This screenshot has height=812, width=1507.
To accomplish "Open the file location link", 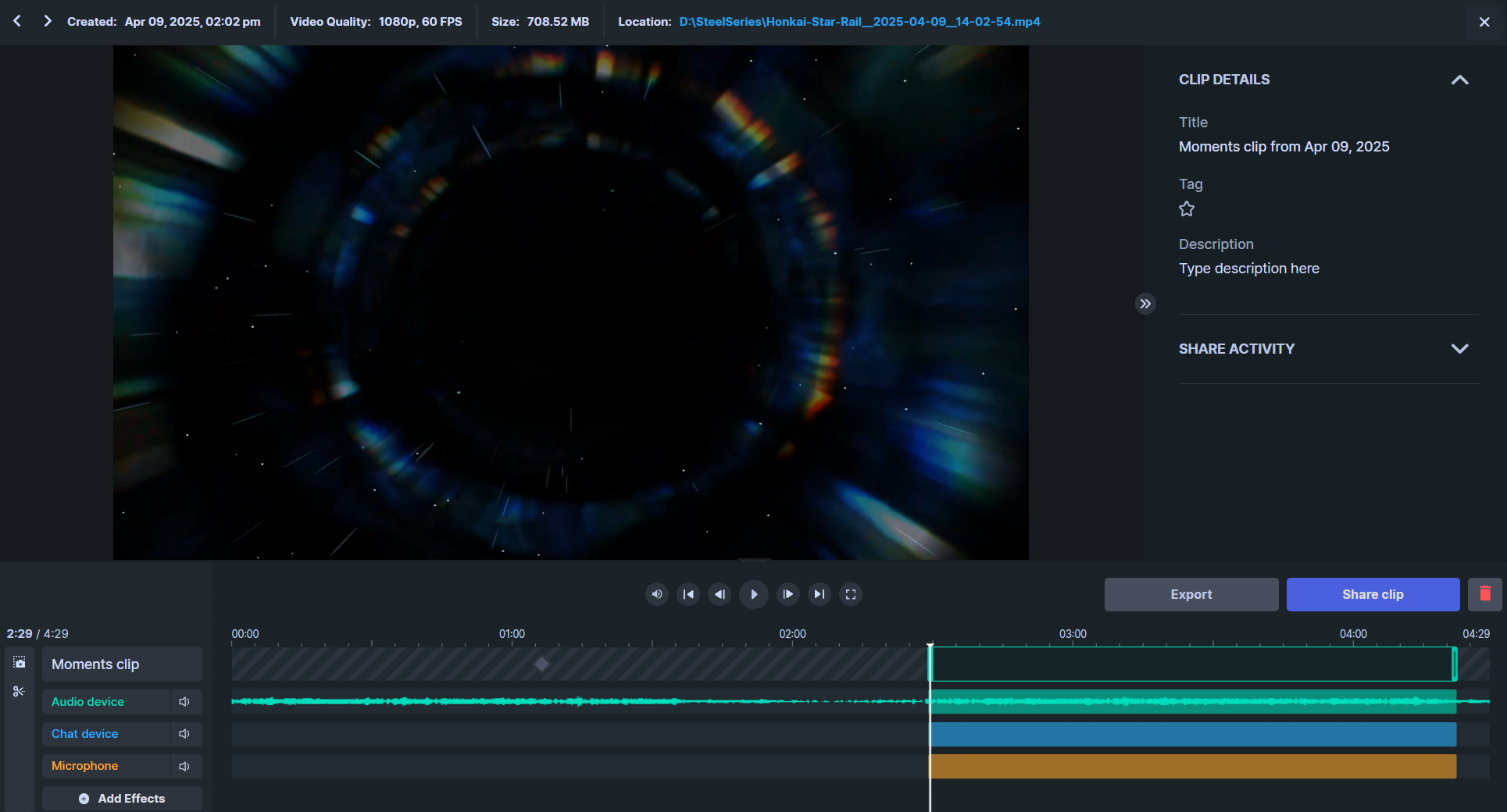I will [859, 22].
